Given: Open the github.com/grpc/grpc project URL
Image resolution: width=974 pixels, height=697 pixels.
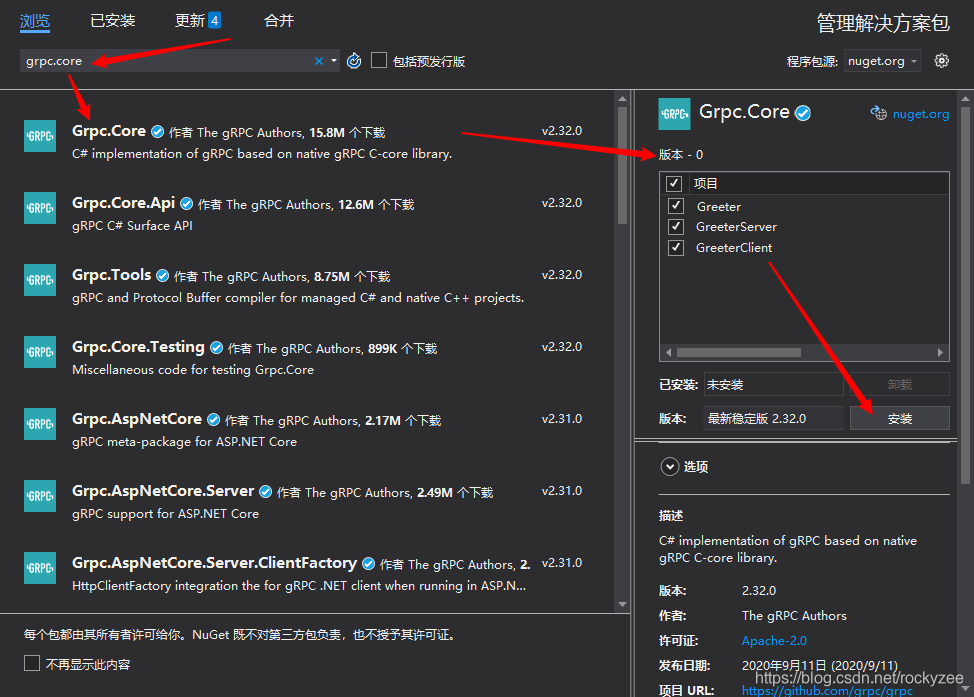Looking at the screenshot, I should click(827, 690).
